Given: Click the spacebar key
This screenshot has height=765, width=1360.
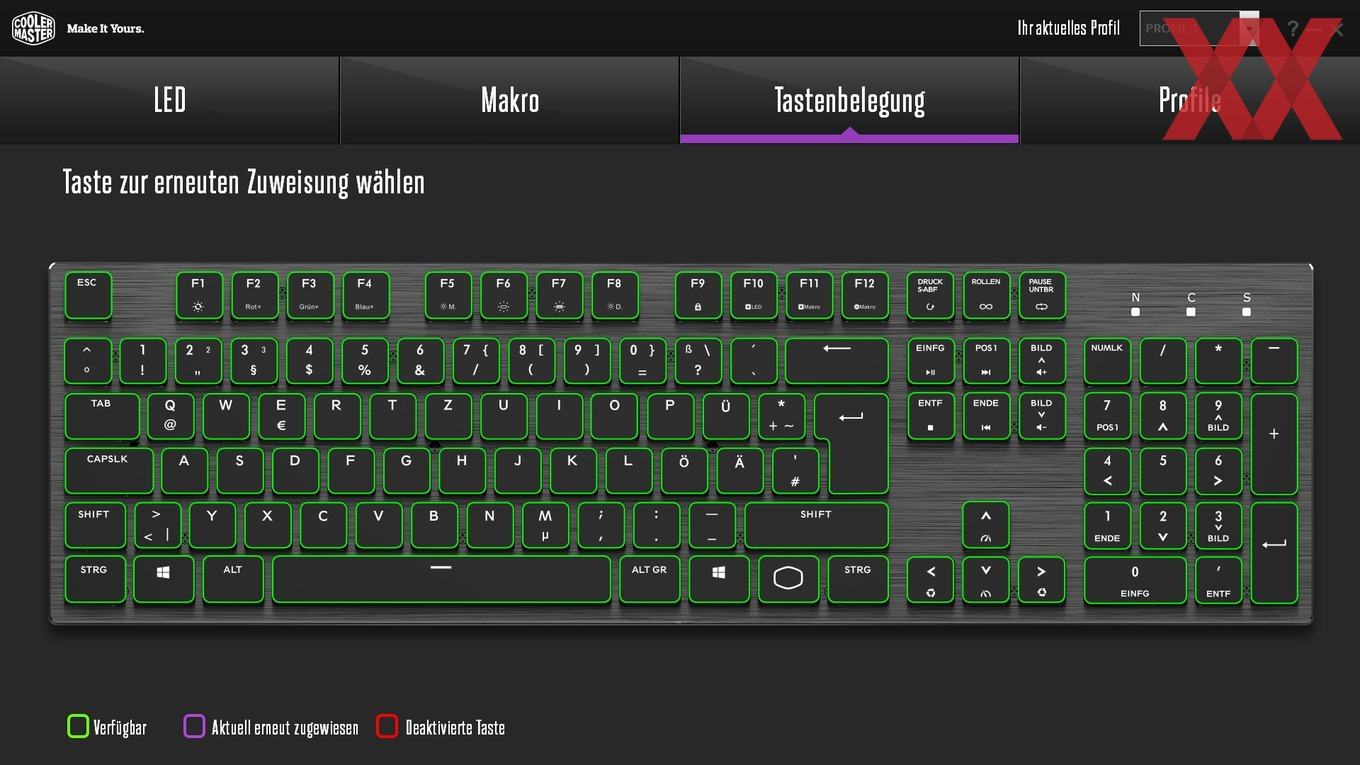Looking at the screenshot, I should click(x=441, y=579).
